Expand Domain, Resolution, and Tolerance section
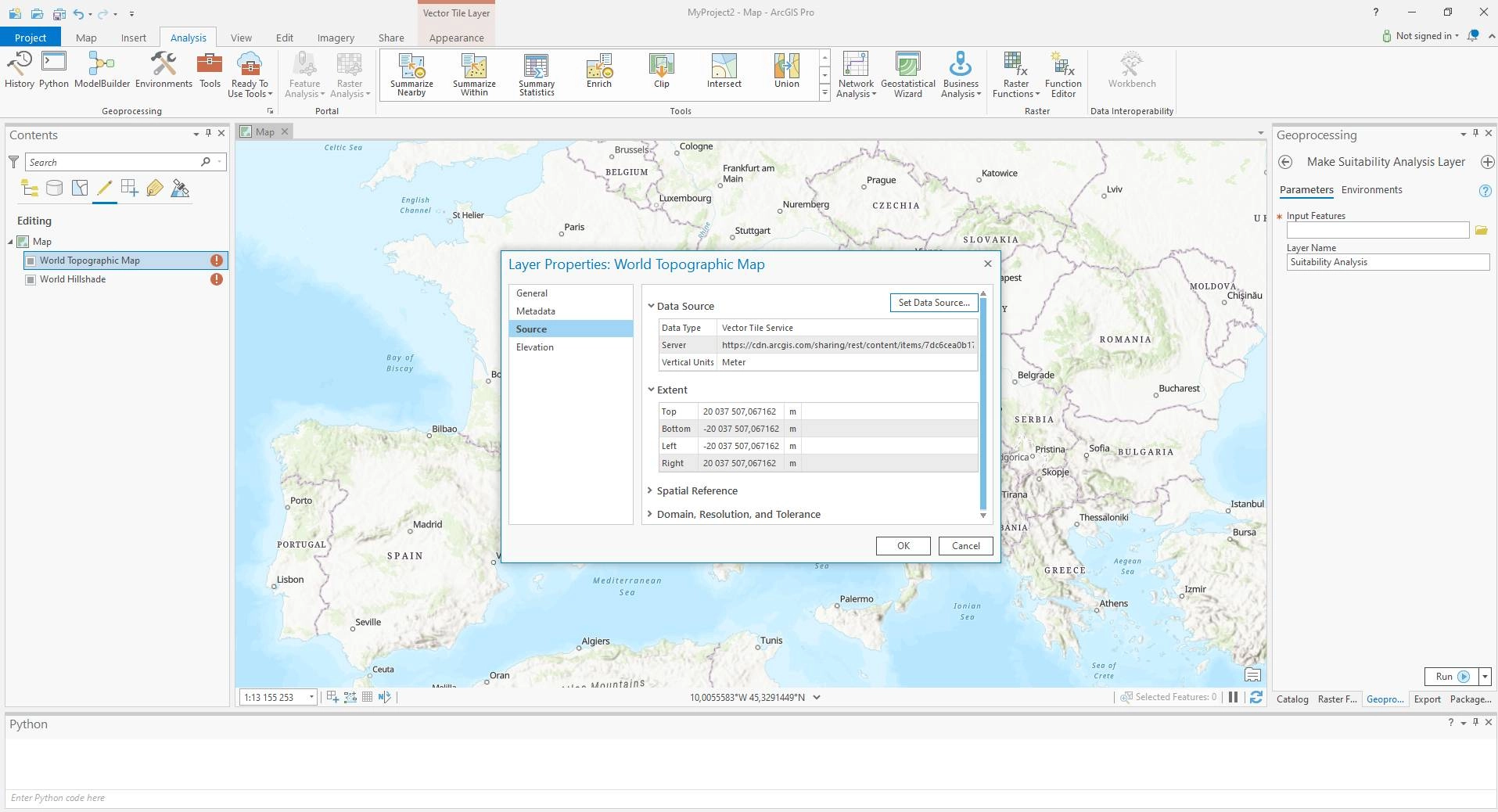 650,514
